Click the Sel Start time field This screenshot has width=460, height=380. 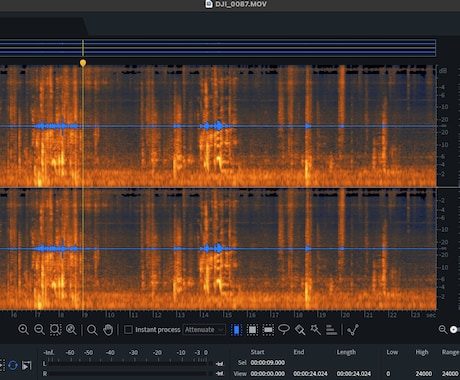(268, 362)
